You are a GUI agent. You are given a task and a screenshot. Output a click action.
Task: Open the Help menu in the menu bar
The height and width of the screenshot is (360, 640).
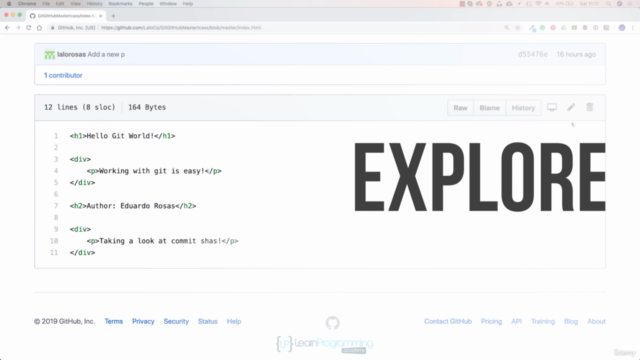tap(188, 4)
